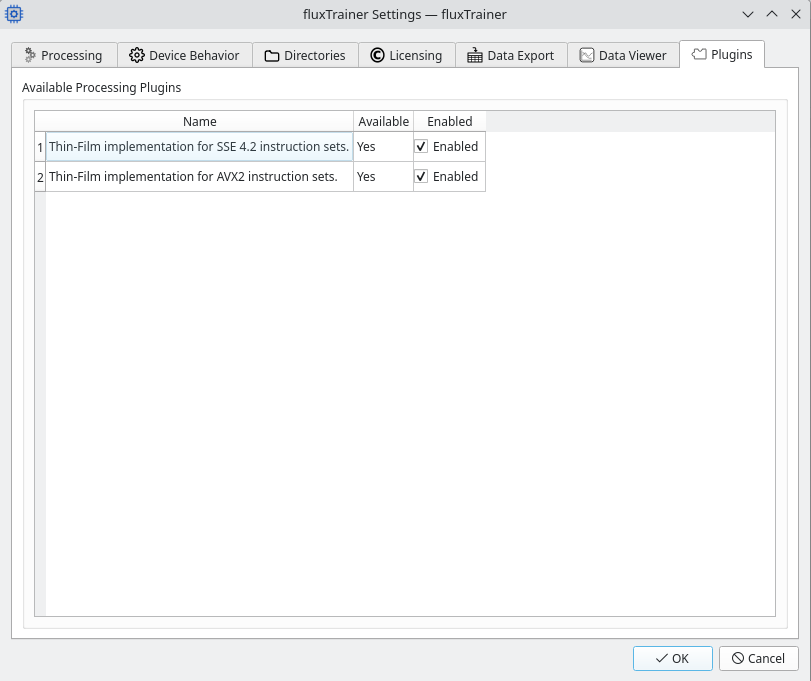811x681 pixels.
Task: Sort by the Name column header
Action: tap(200, 122)
